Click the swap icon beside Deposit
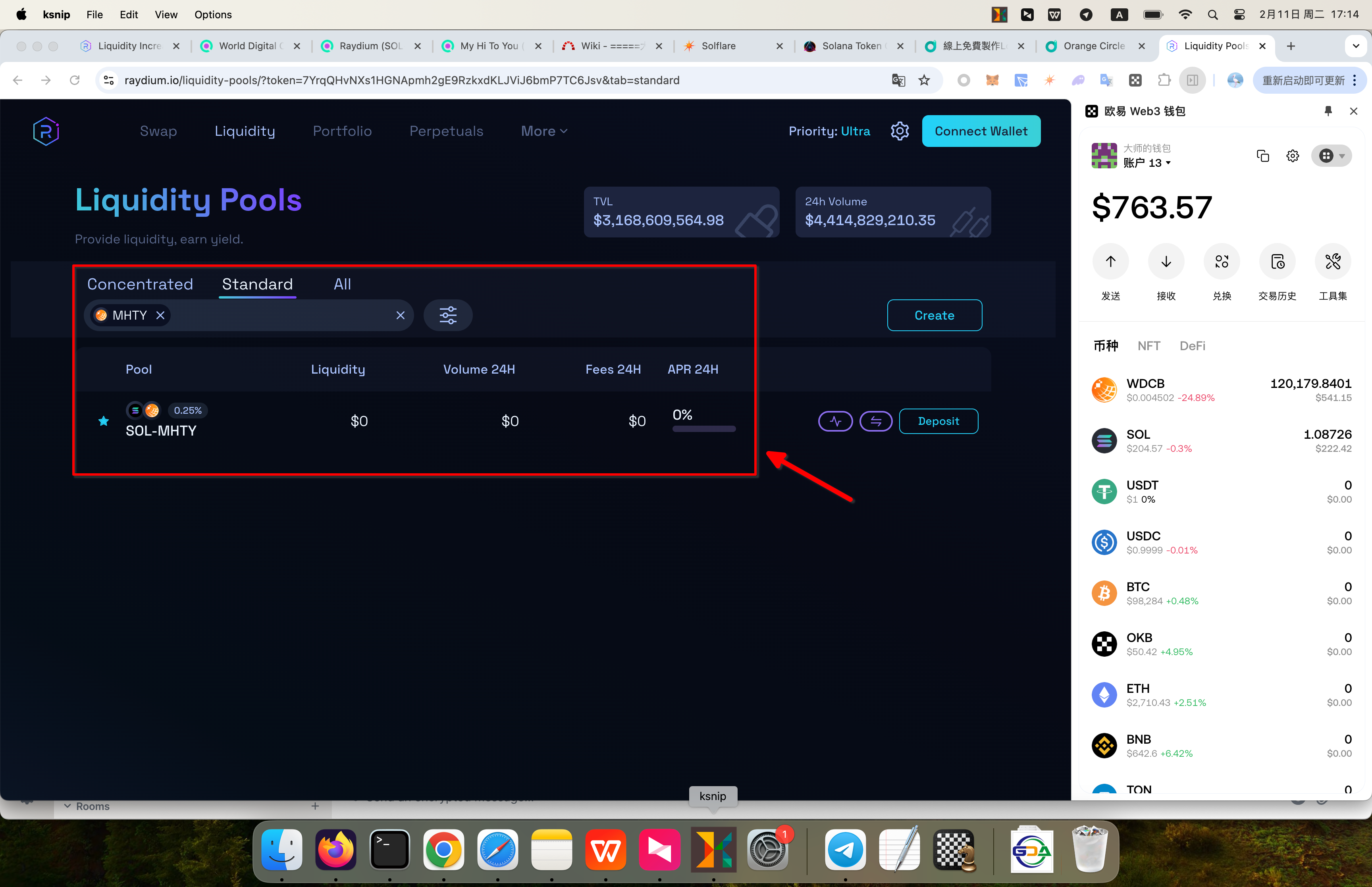The height and width of the screenshot is (887, 1372). pyautogui.click(x=876, y=421)
